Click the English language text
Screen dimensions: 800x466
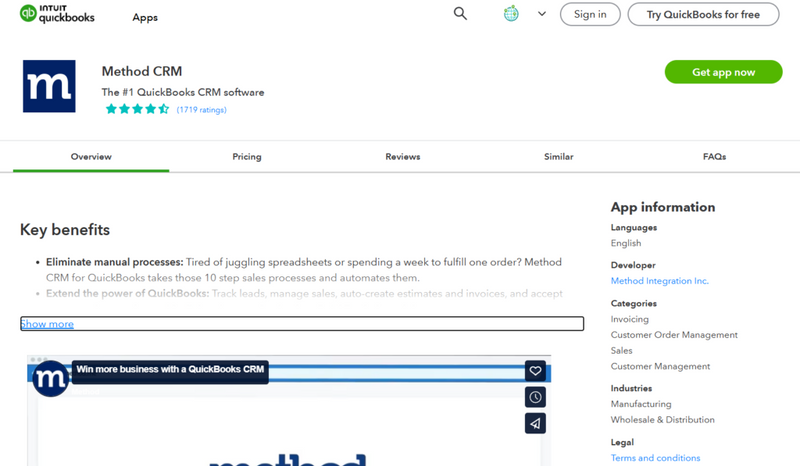[x=626, y=243]
